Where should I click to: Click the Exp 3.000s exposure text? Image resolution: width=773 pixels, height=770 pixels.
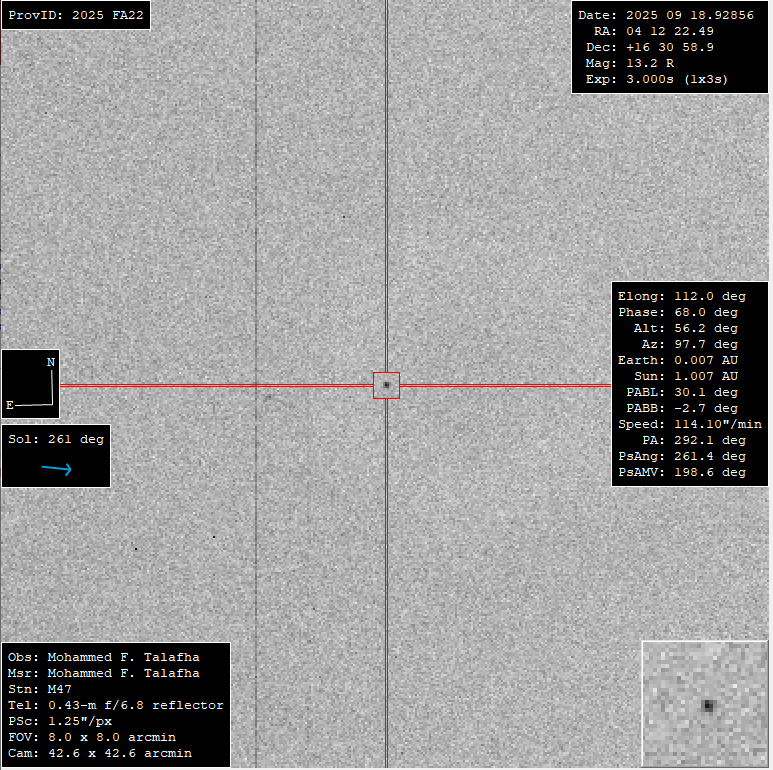654,79
